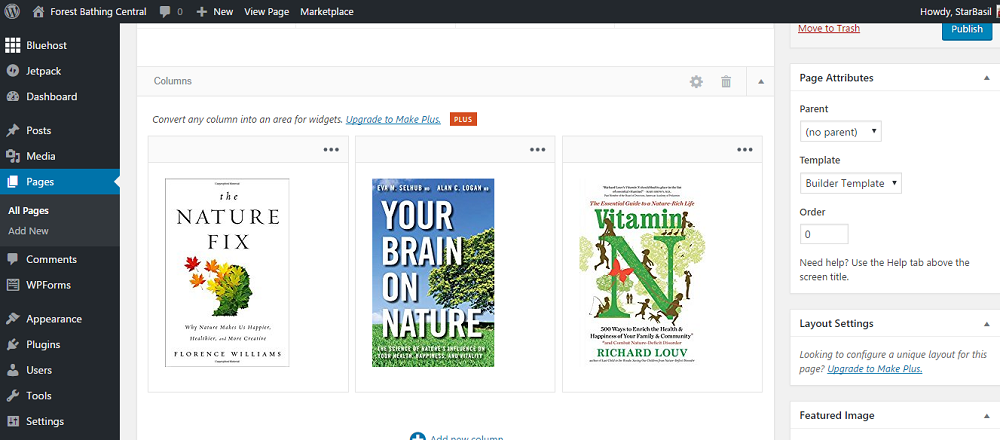Collapse the Page Attributes panel
This screenshot has width=1000, height=440.
[987, 78]
